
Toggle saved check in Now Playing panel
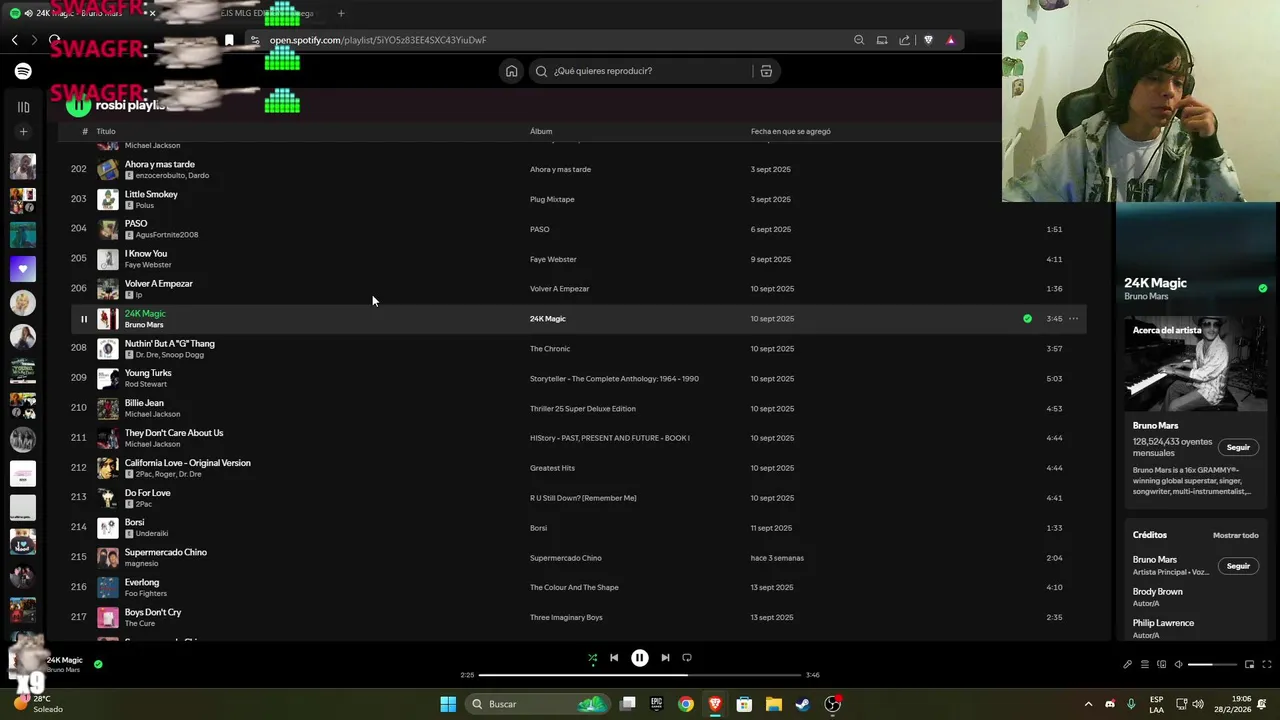pos(1263,288)
